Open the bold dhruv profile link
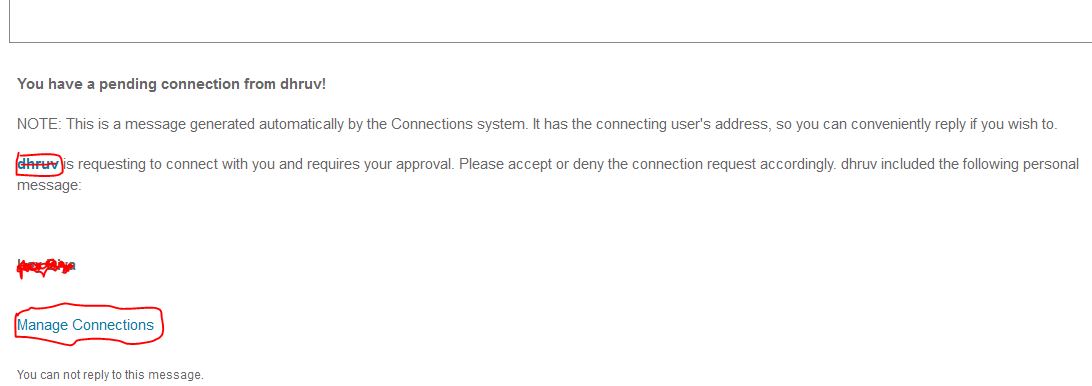Image resolution: width=1092 pixels, height=386 pixels. coord(38,165)
